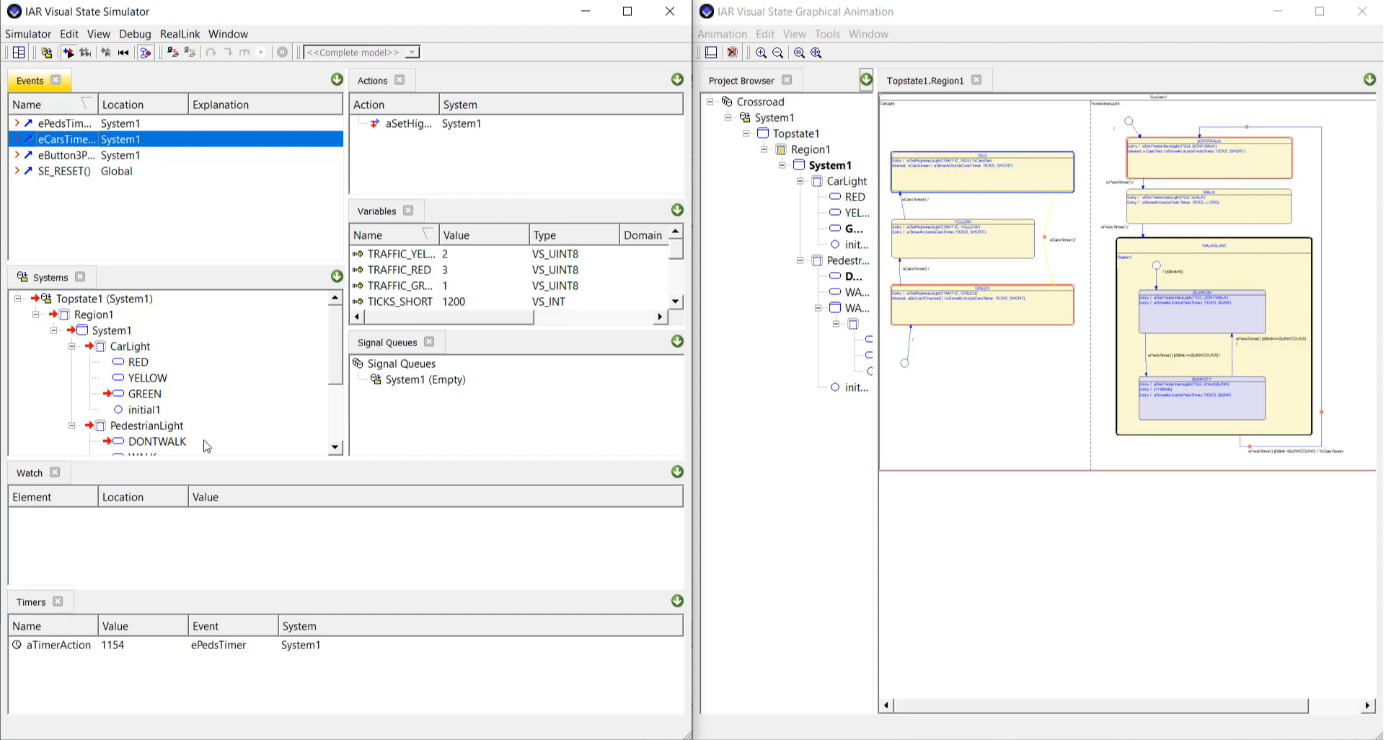Open the Simulator menu

tap(28, 34)
